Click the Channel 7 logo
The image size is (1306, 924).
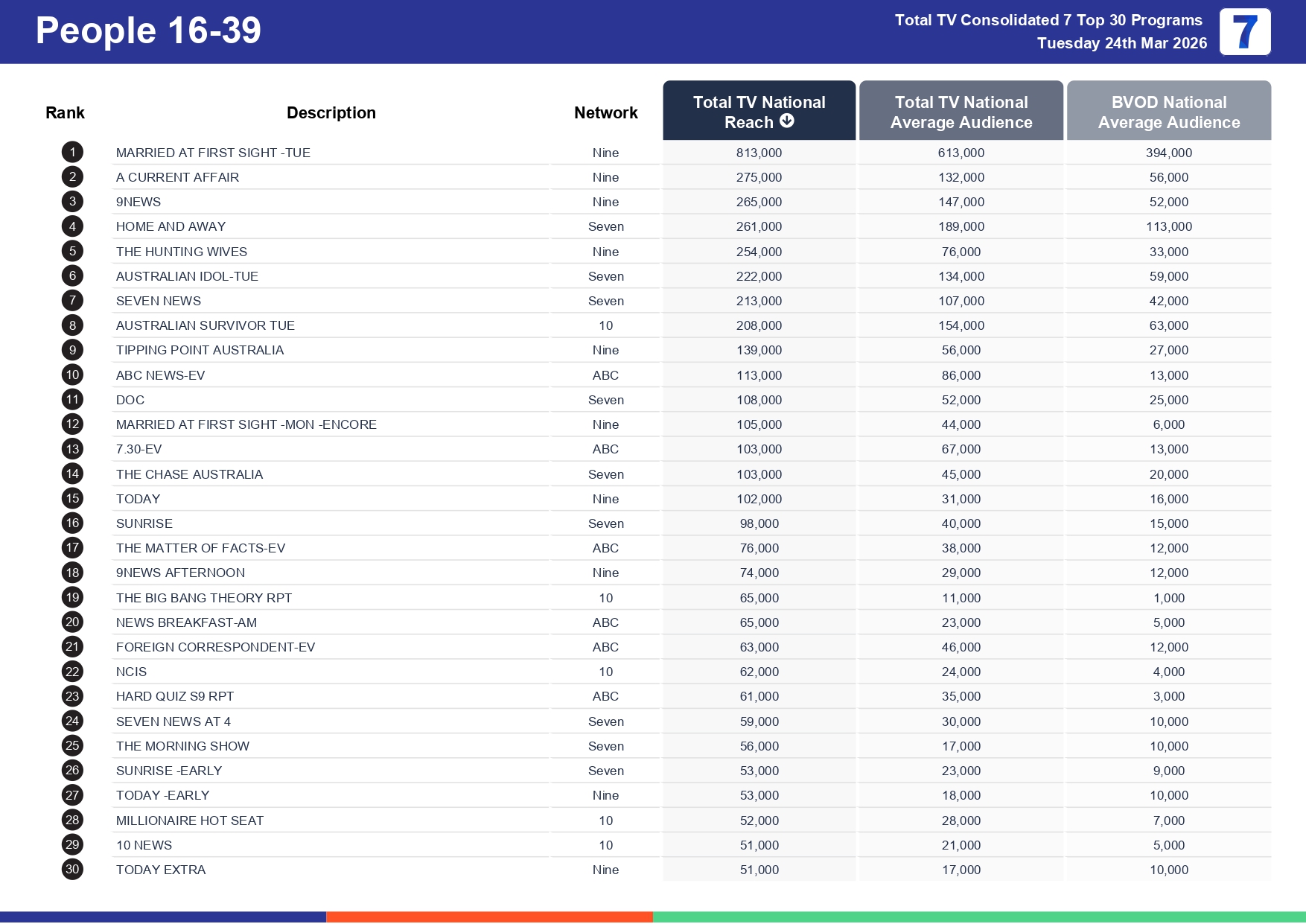(1244, 31)
